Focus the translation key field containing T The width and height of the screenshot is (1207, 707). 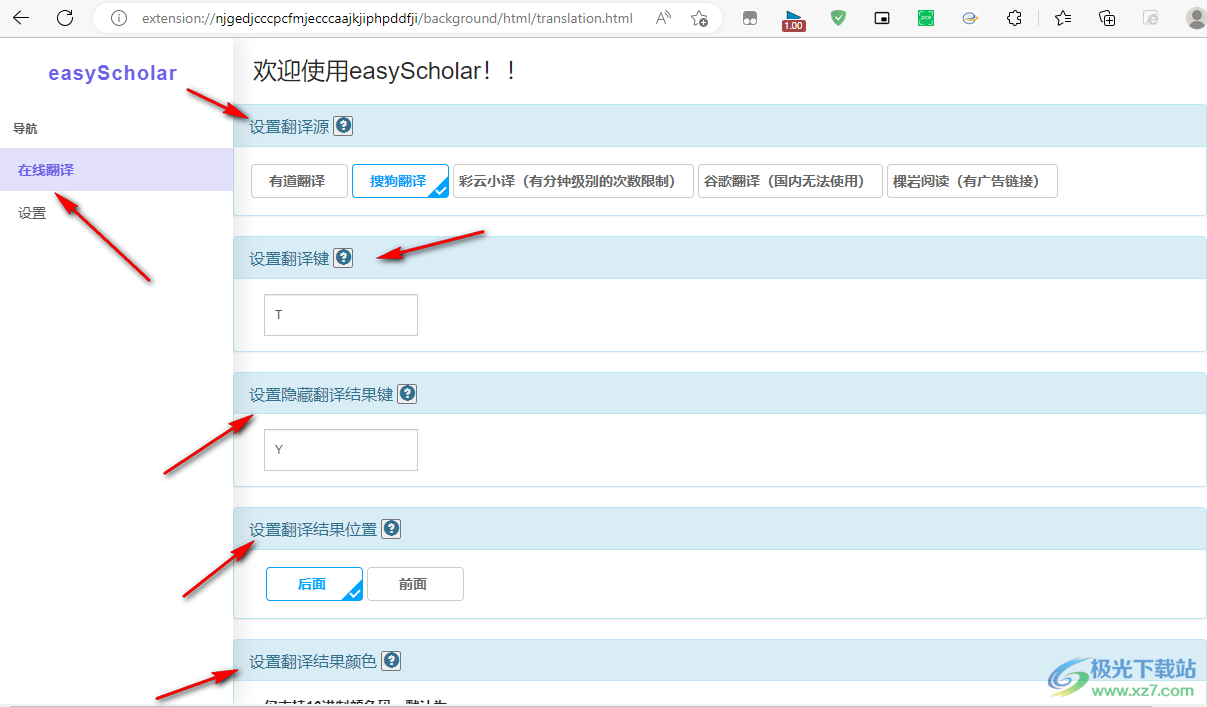341,315
